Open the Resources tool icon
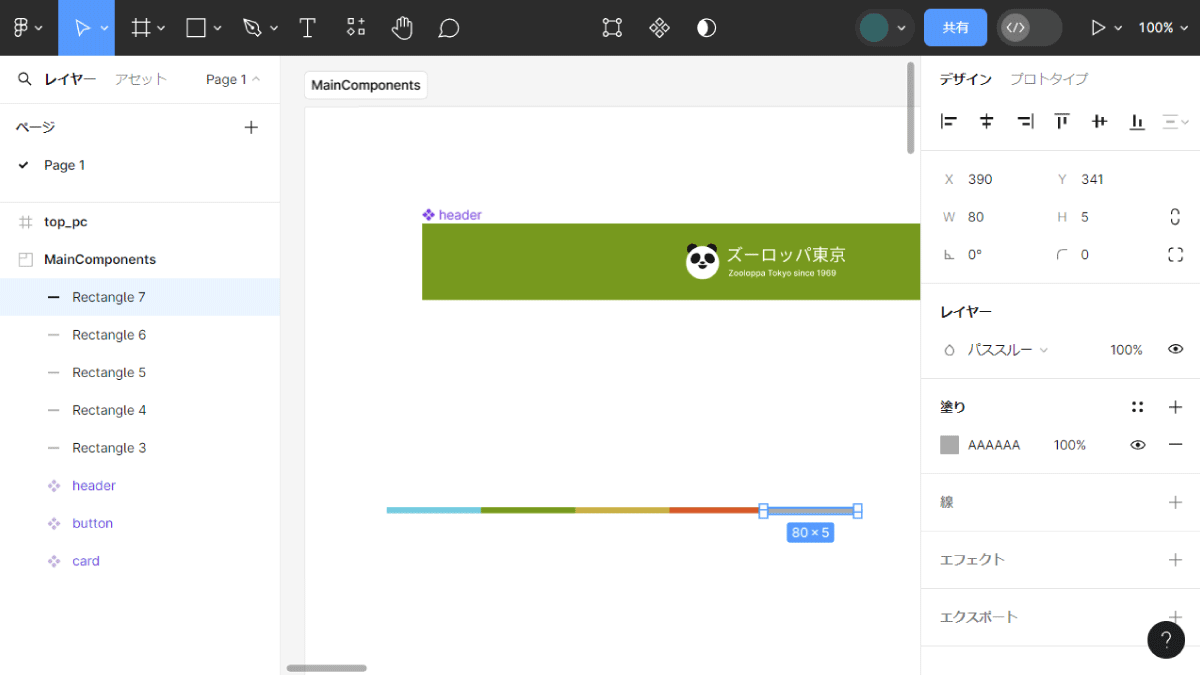 coord(355,28)
